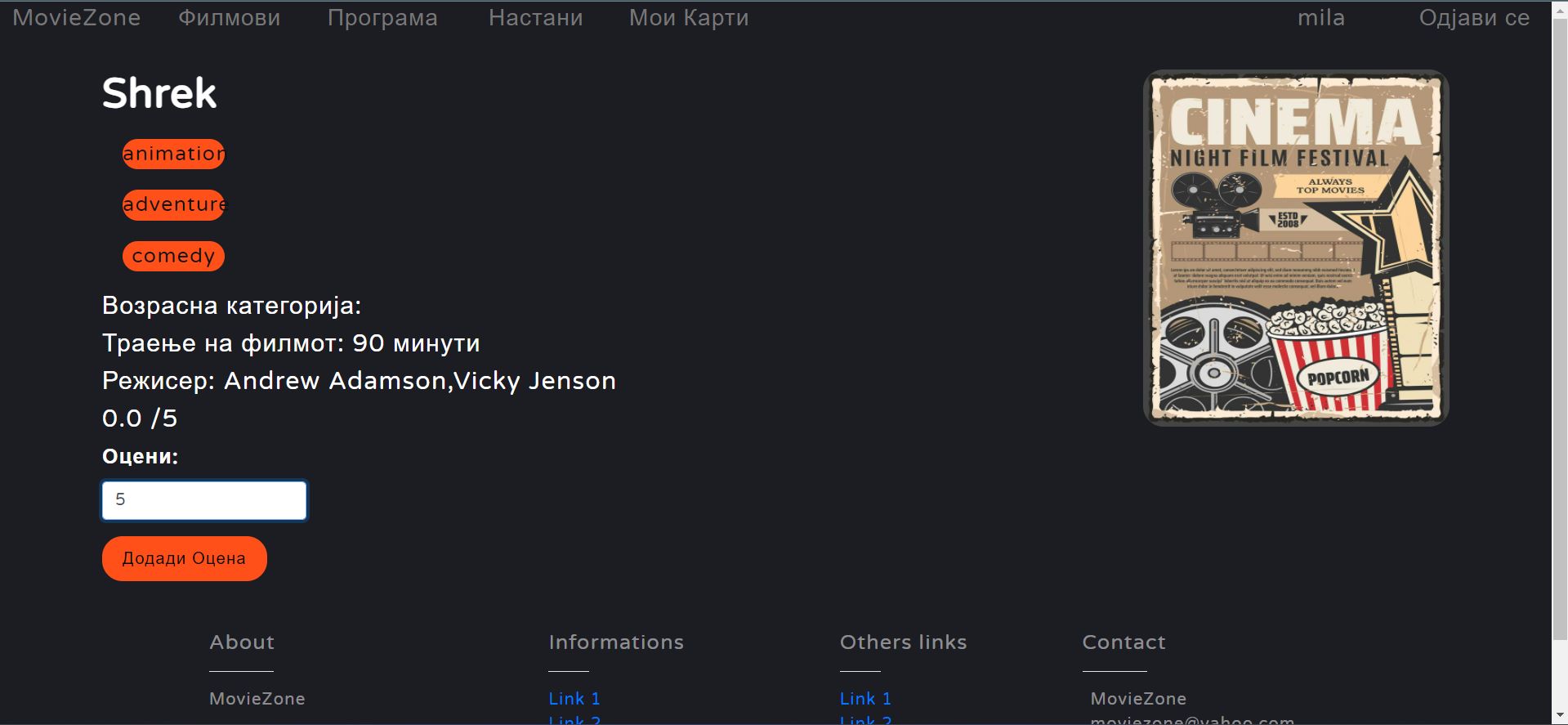Go to the Програма page
The image size is (1568, 725).
click(x=382, y=18)
